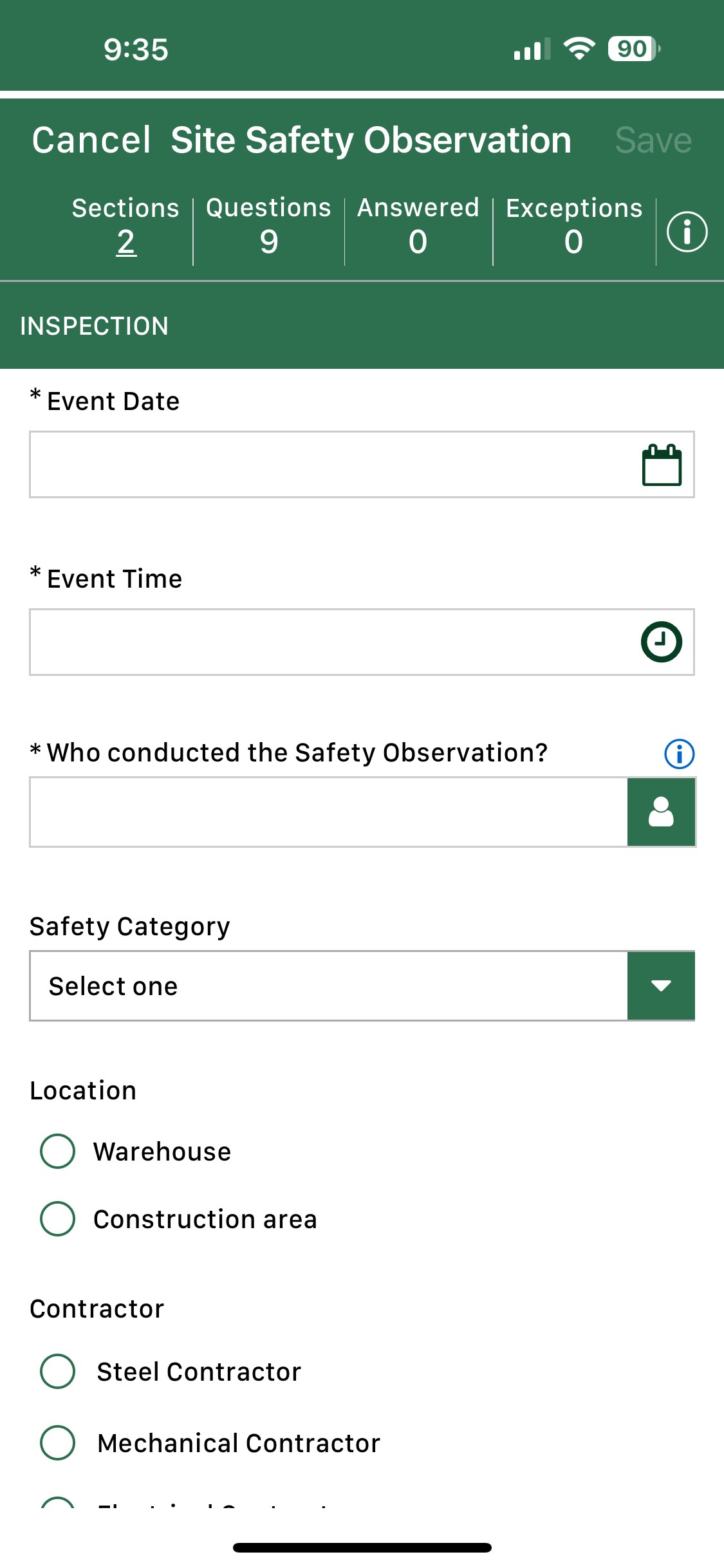
Task: Choose the Mechanical Contractor option
Action: 58,1442
